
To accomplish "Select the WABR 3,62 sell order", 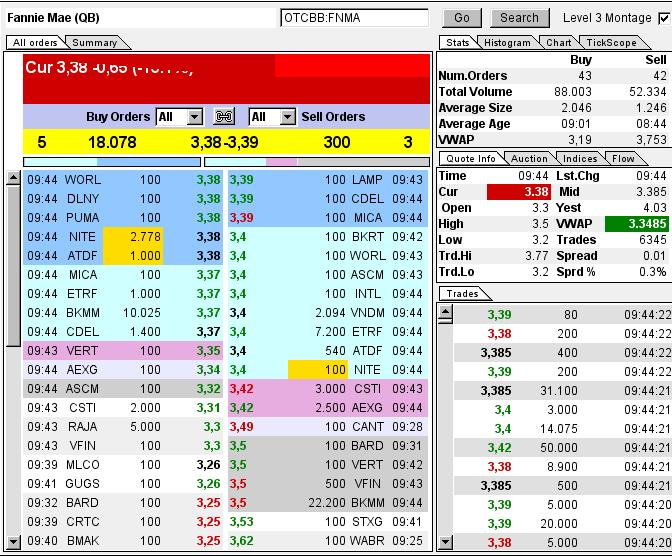I will (328, 541).
